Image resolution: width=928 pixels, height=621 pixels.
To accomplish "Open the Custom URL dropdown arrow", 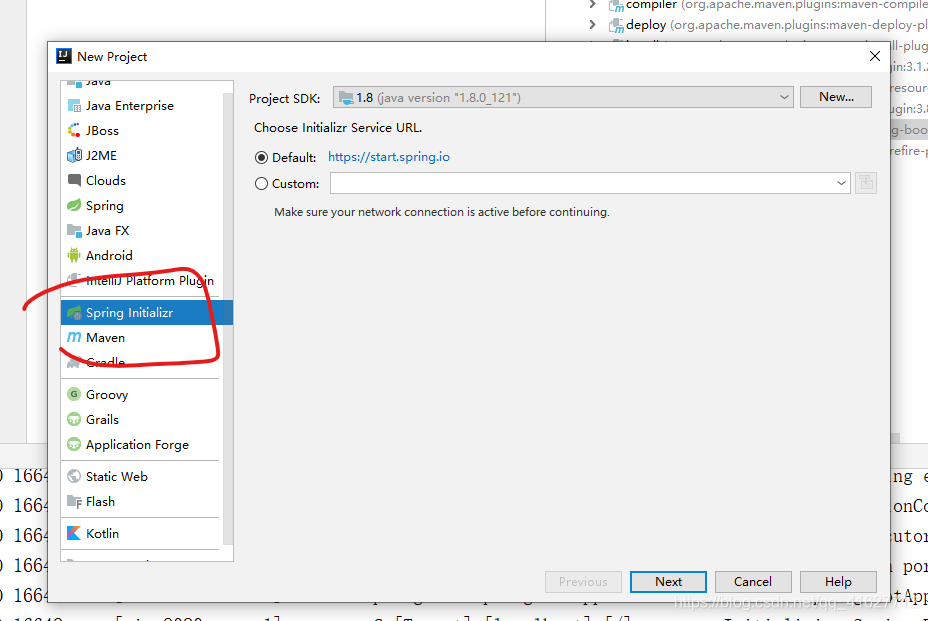I will pyautogui.click(x=841, y=183).
